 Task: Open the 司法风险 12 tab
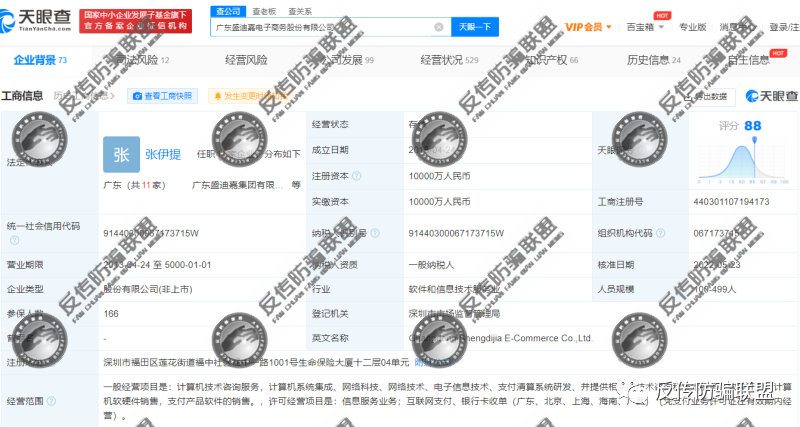click(x=141, y=60)
